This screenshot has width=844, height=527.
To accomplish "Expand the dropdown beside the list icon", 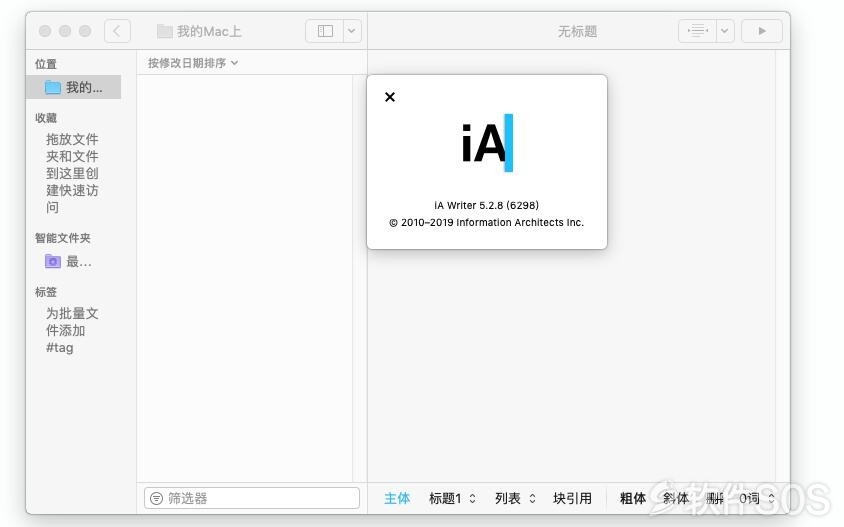I will (x=725, y=31).
